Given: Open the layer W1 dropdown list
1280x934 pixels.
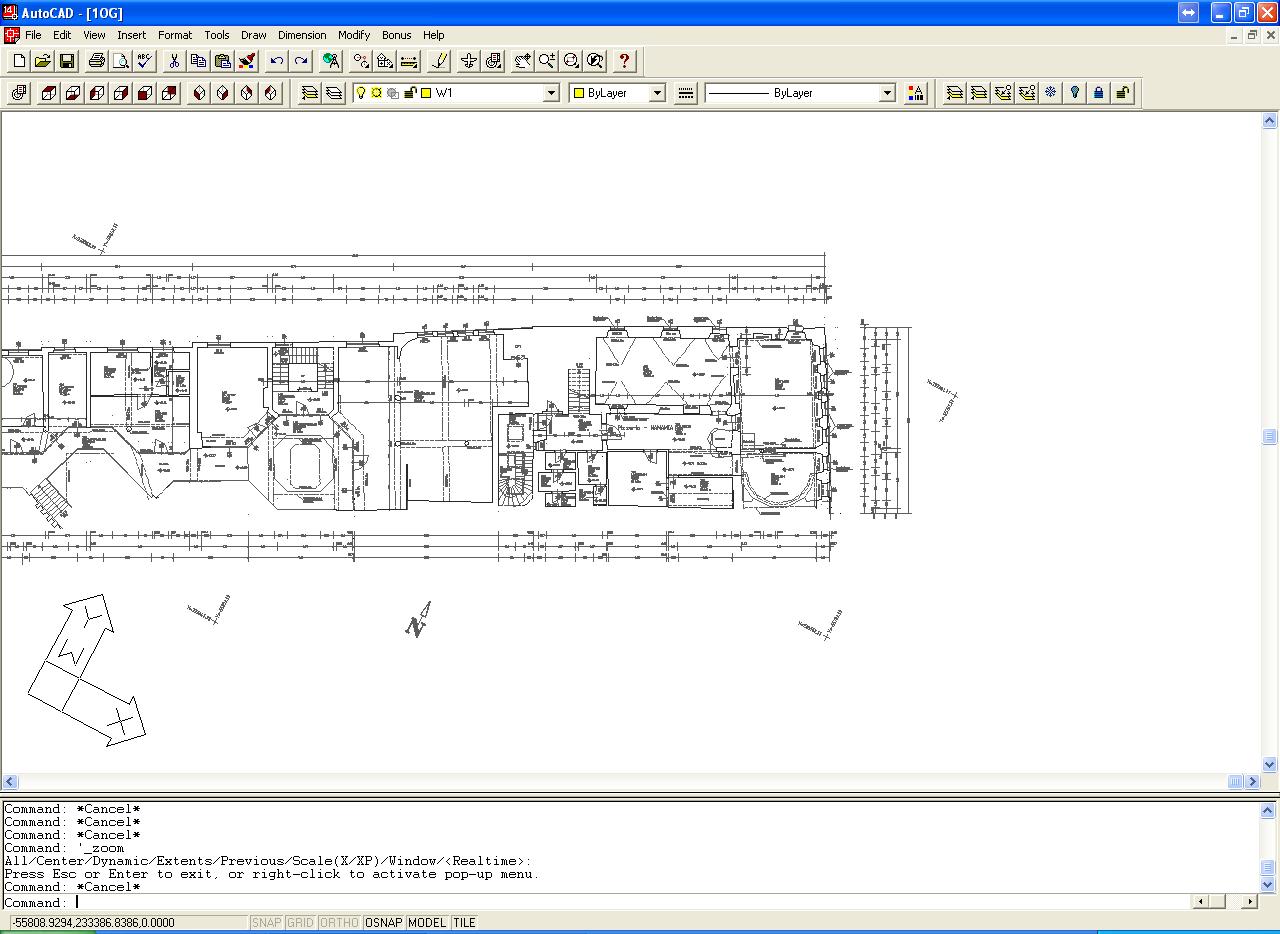Looking at the screenshot, I should (x=551, y=92).
